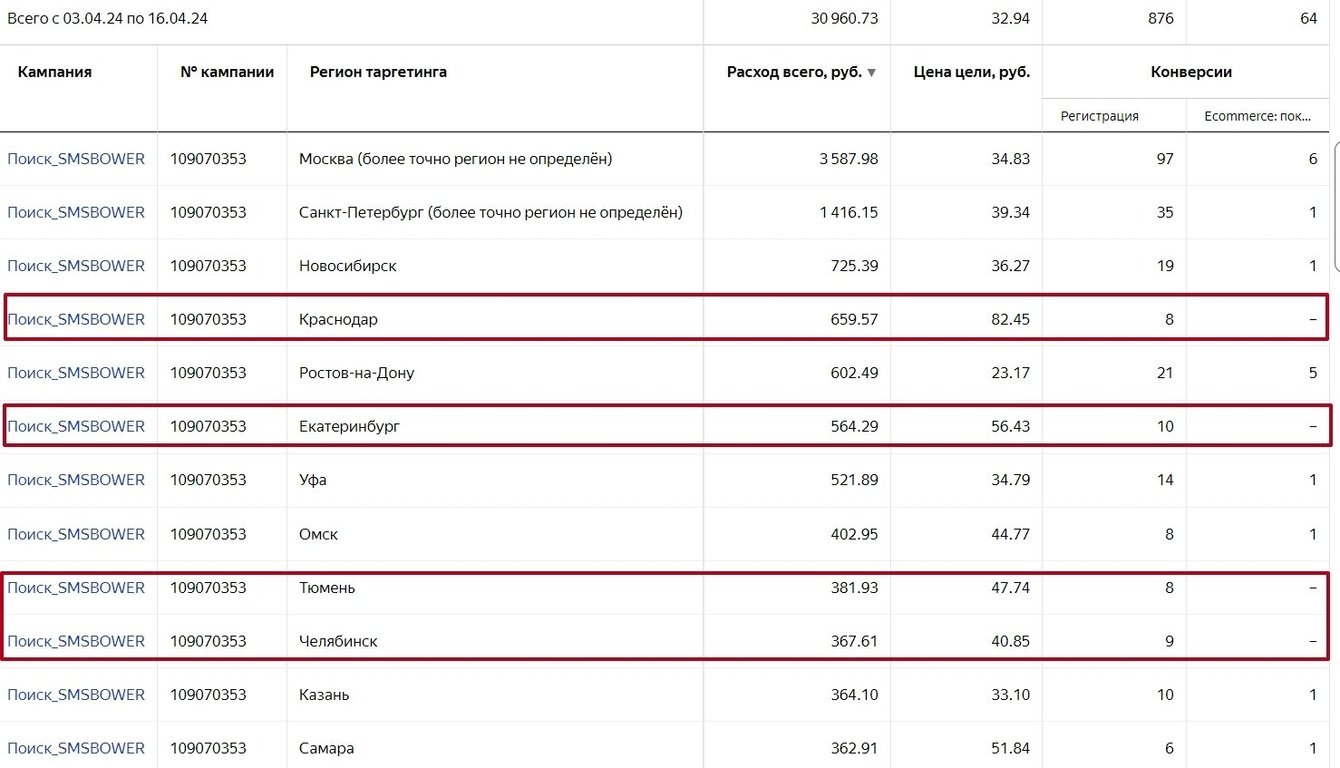The height and width of the screenshot is (768, 1340).
Task: Follow the campaign link in Ростов-на-Дону row
Action: coord(76,373)
